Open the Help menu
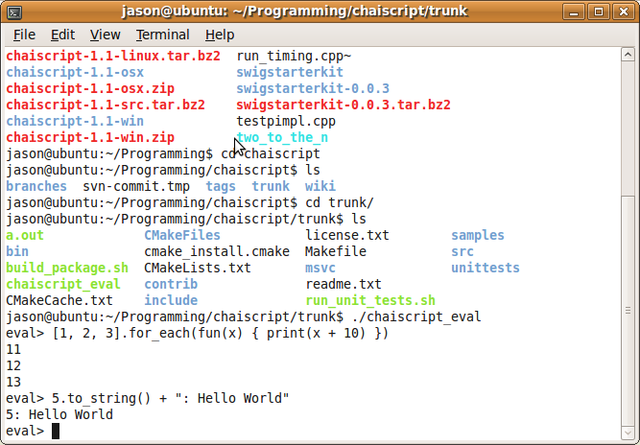Screen dimensions: 640x445 [x=219, y=35]
